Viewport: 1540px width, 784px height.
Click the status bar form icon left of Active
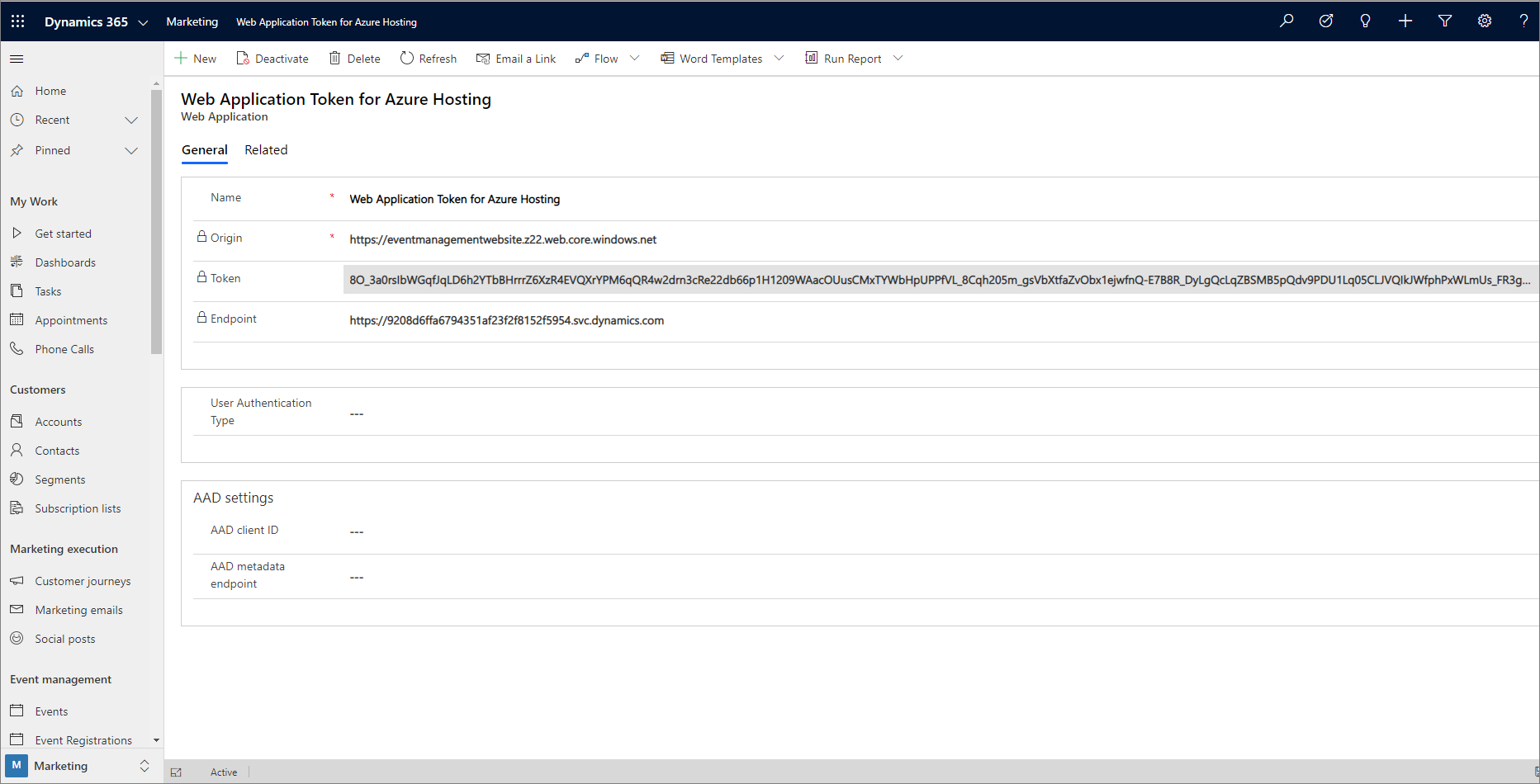click(x=176, y=772)
